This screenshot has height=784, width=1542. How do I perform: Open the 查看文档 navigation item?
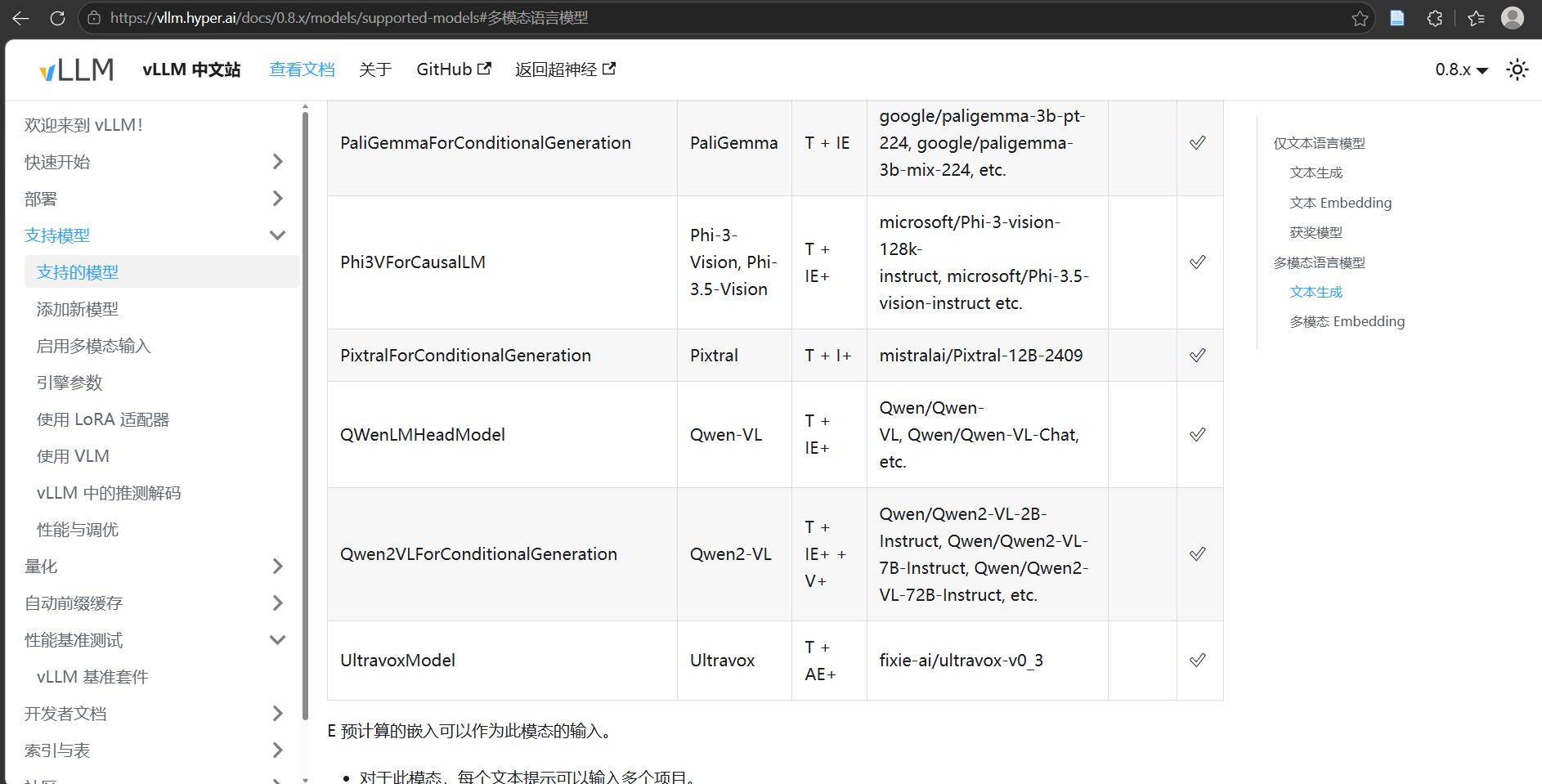303,69
